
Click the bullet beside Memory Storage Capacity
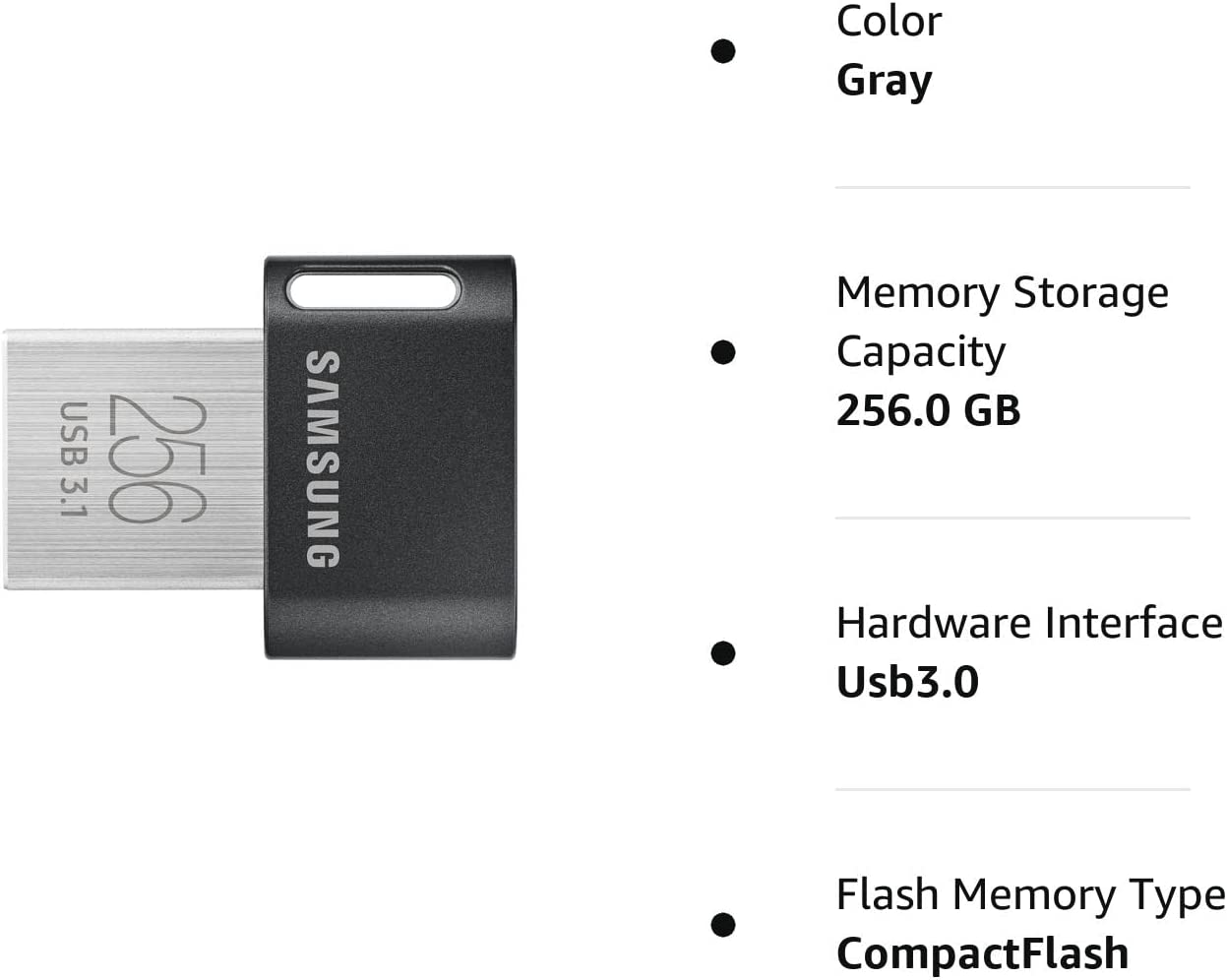[723, 352]
